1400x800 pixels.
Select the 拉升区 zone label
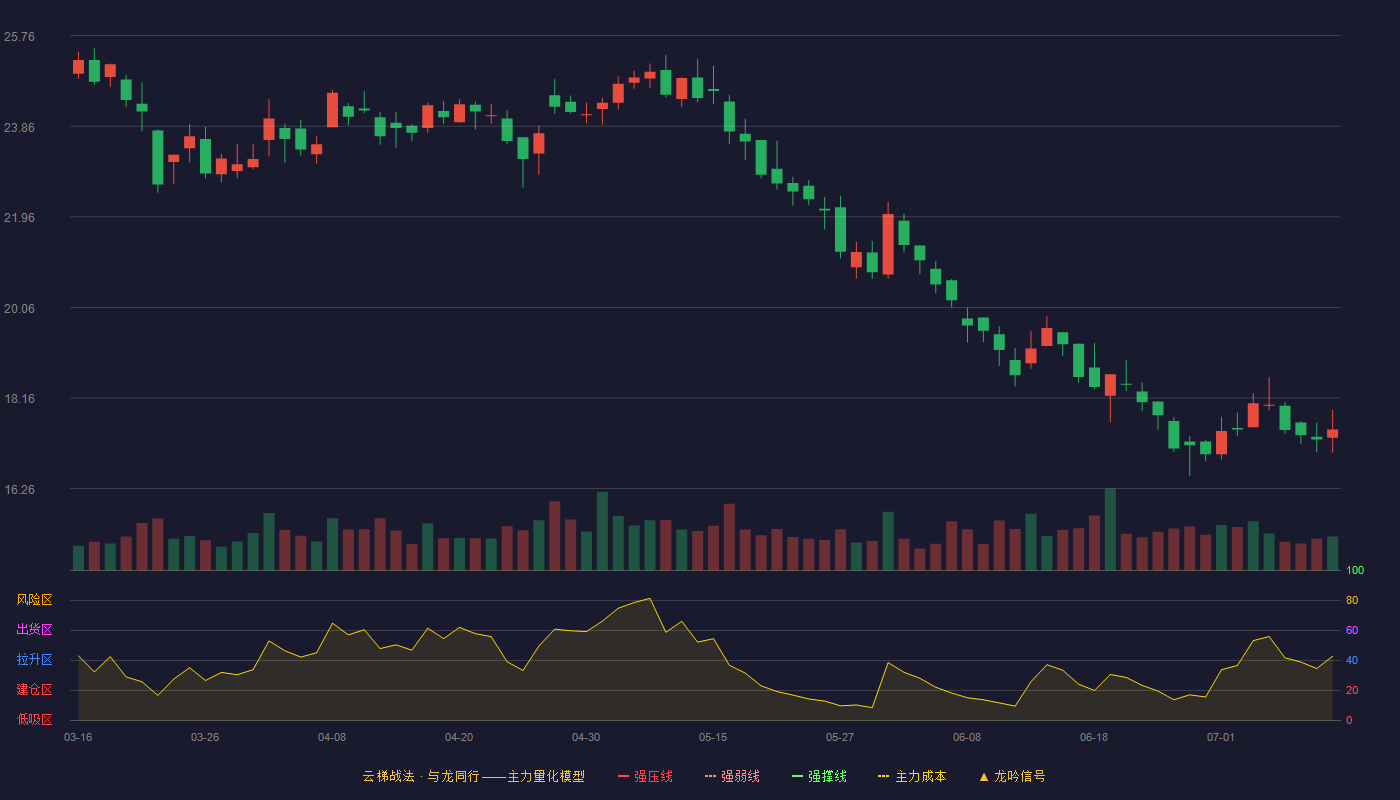click(x=34, y=660)
